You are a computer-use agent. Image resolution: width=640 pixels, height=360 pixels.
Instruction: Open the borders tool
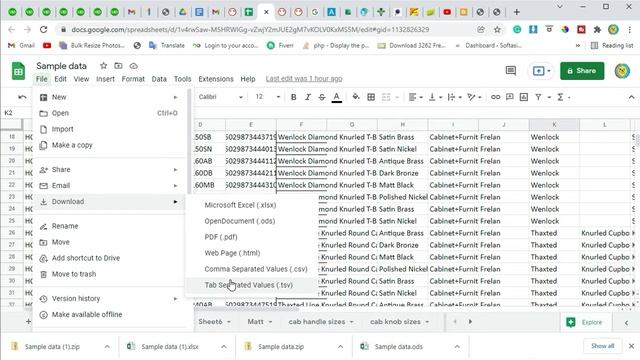pos(371,97)
